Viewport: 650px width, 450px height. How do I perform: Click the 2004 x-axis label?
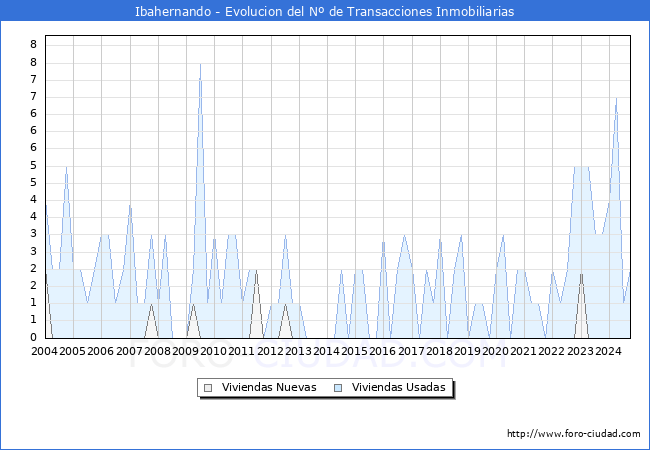44,351
